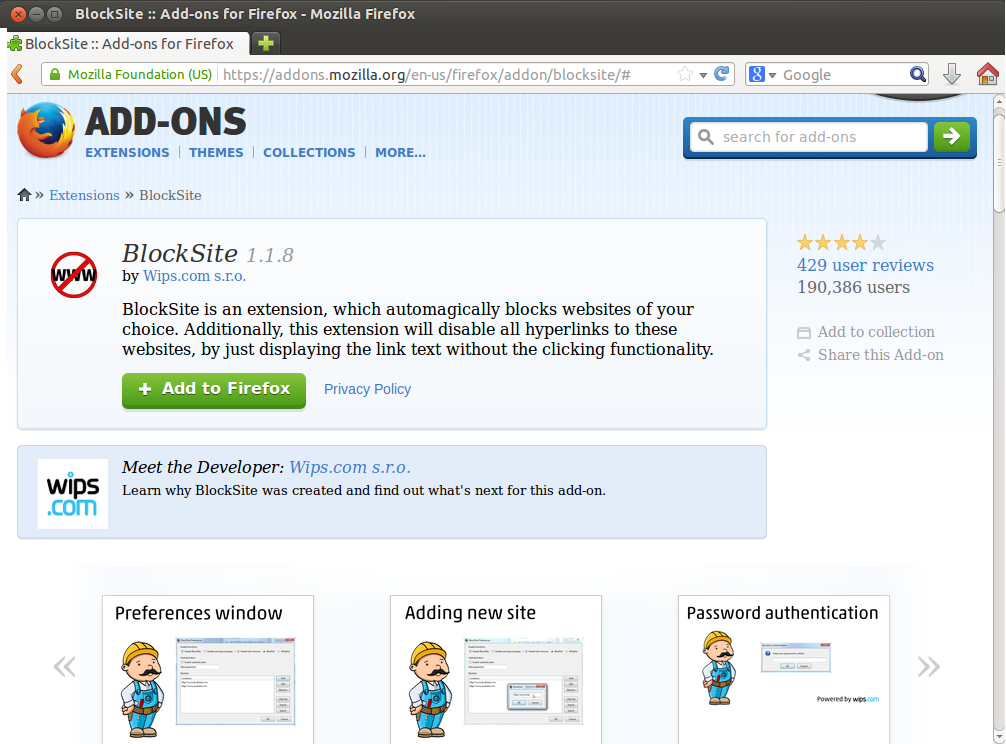Click the star rating icons
The image size is (1006, 744).
click(841, 242)
